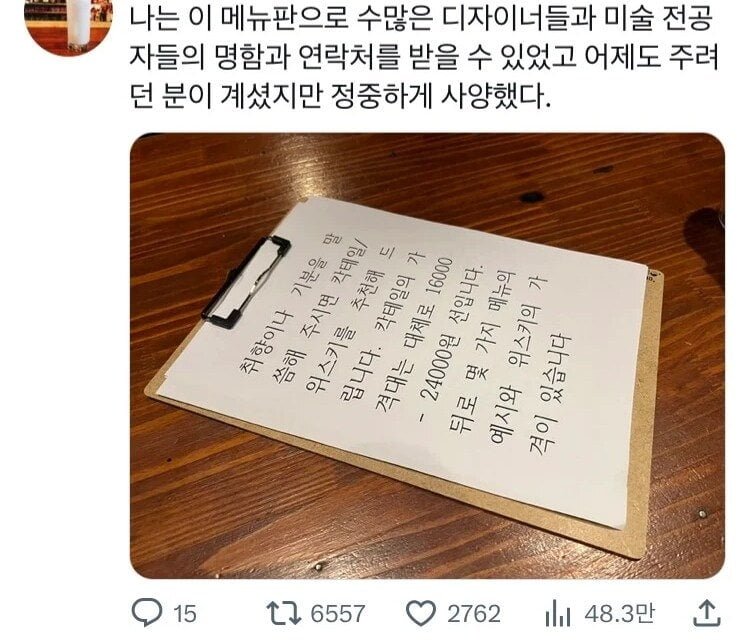
Task: Click tweet line ending 정중하게 사양했다
Action: pyautogui.click(x=341, y=97)
